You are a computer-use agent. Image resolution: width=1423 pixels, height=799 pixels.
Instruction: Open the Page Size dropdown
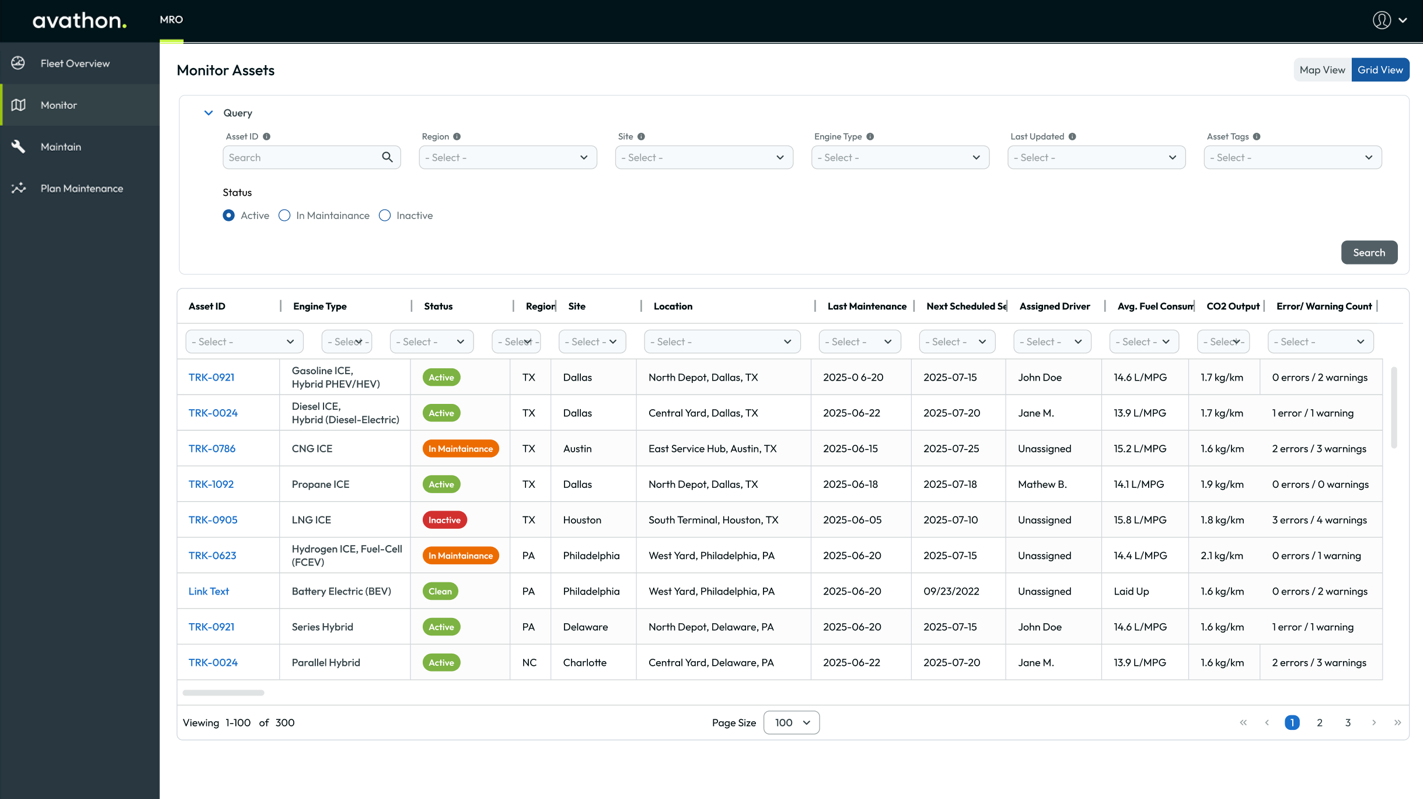pyautogui.click(x=791, y=723)
